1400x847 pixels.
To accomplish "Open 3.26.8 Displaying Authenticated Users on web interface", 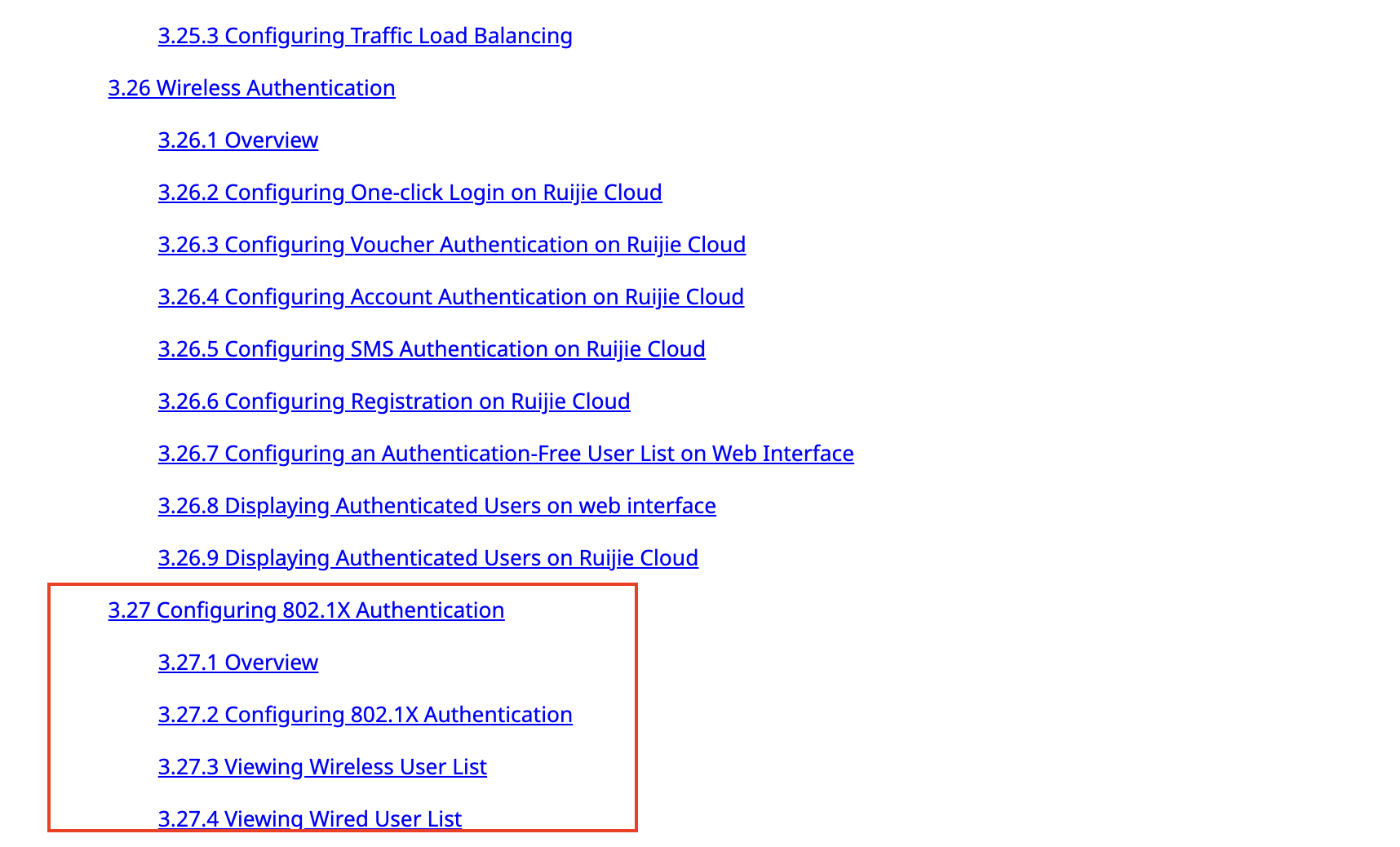I will (x=436, y=506).
